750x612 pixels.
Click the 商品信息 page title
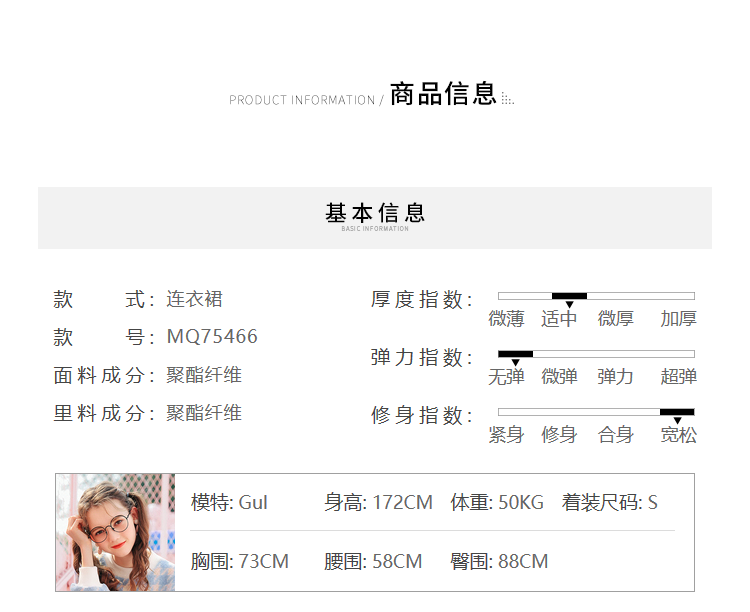point(443,95)
